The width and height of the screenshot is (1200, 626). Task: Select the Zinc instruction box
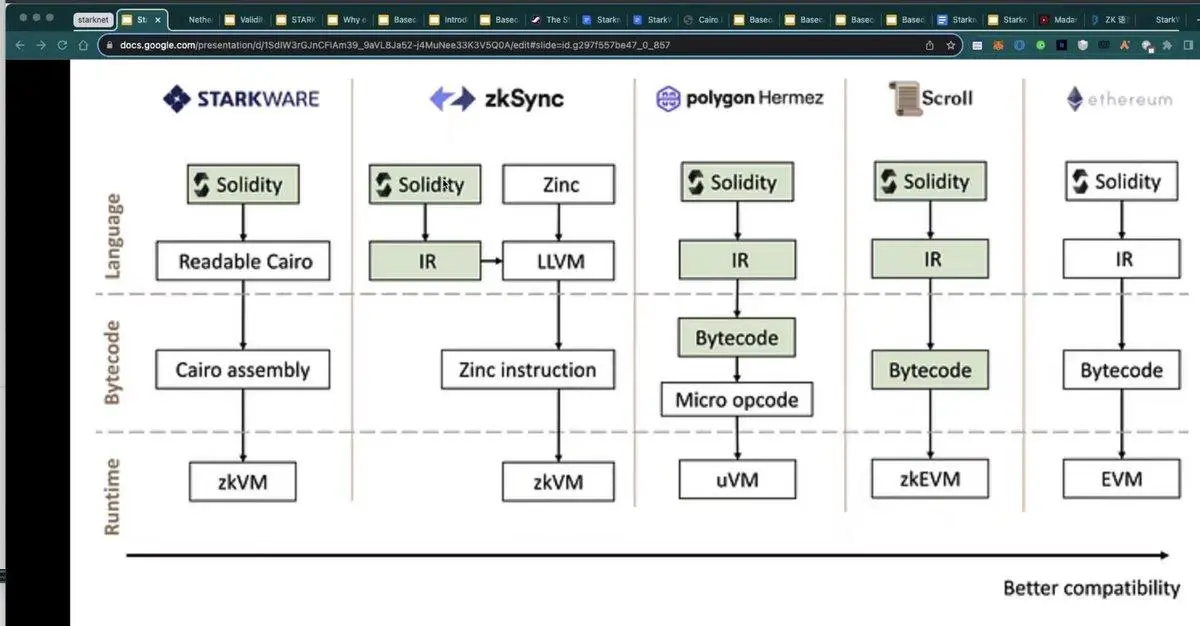coord(528,370)
